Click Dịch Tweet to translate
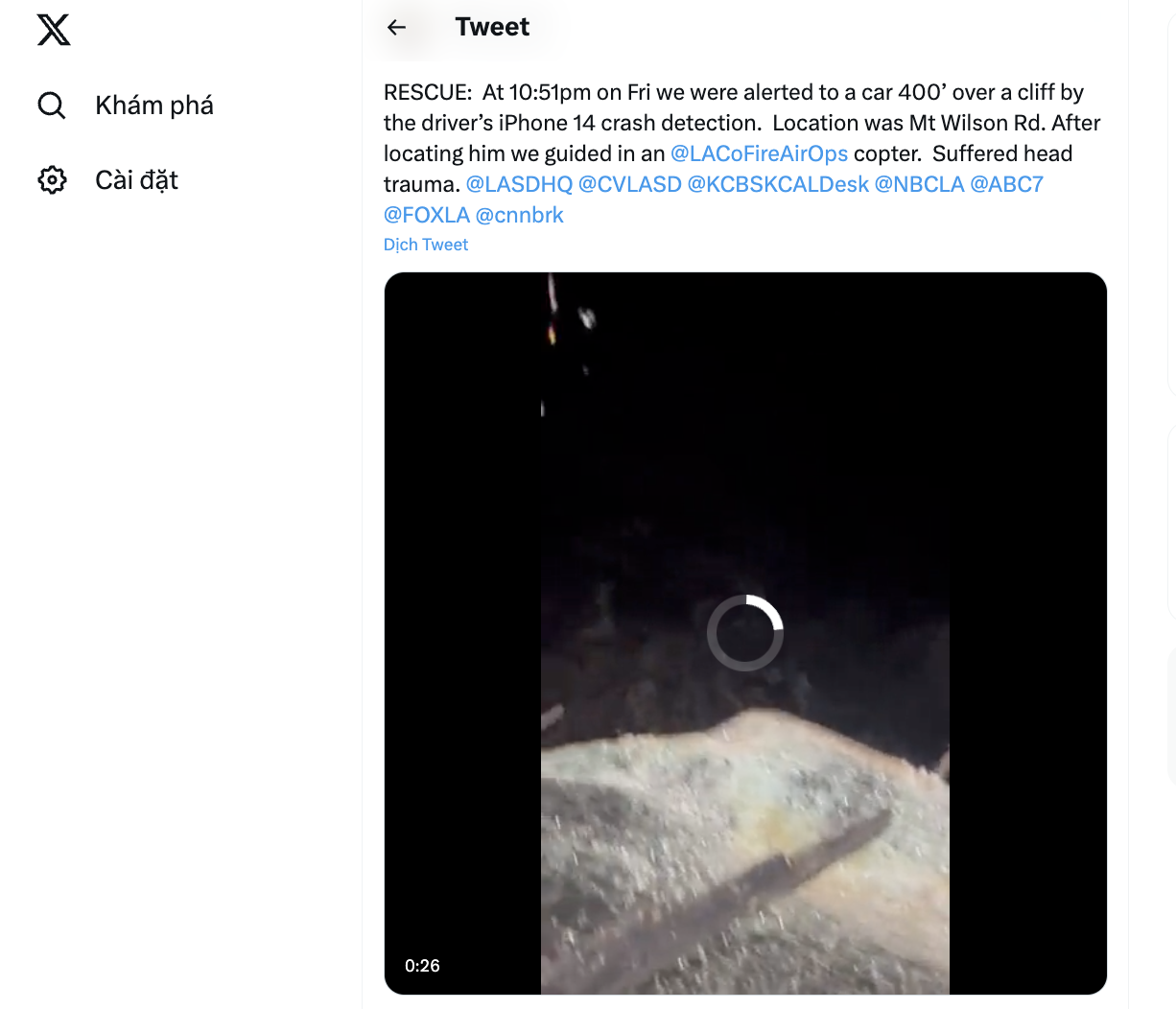Viewport: 1176px width, 1009px height. [426, 245]
